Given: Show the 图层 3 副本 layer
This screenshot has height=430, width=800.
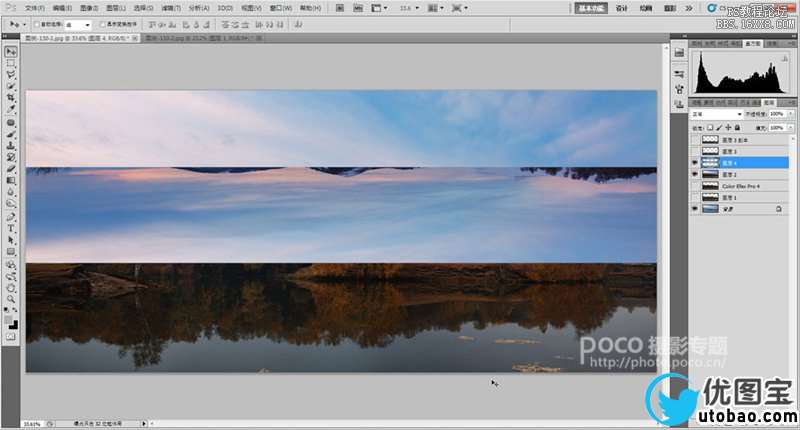Looking at the screenshot, I should point(694,140).
